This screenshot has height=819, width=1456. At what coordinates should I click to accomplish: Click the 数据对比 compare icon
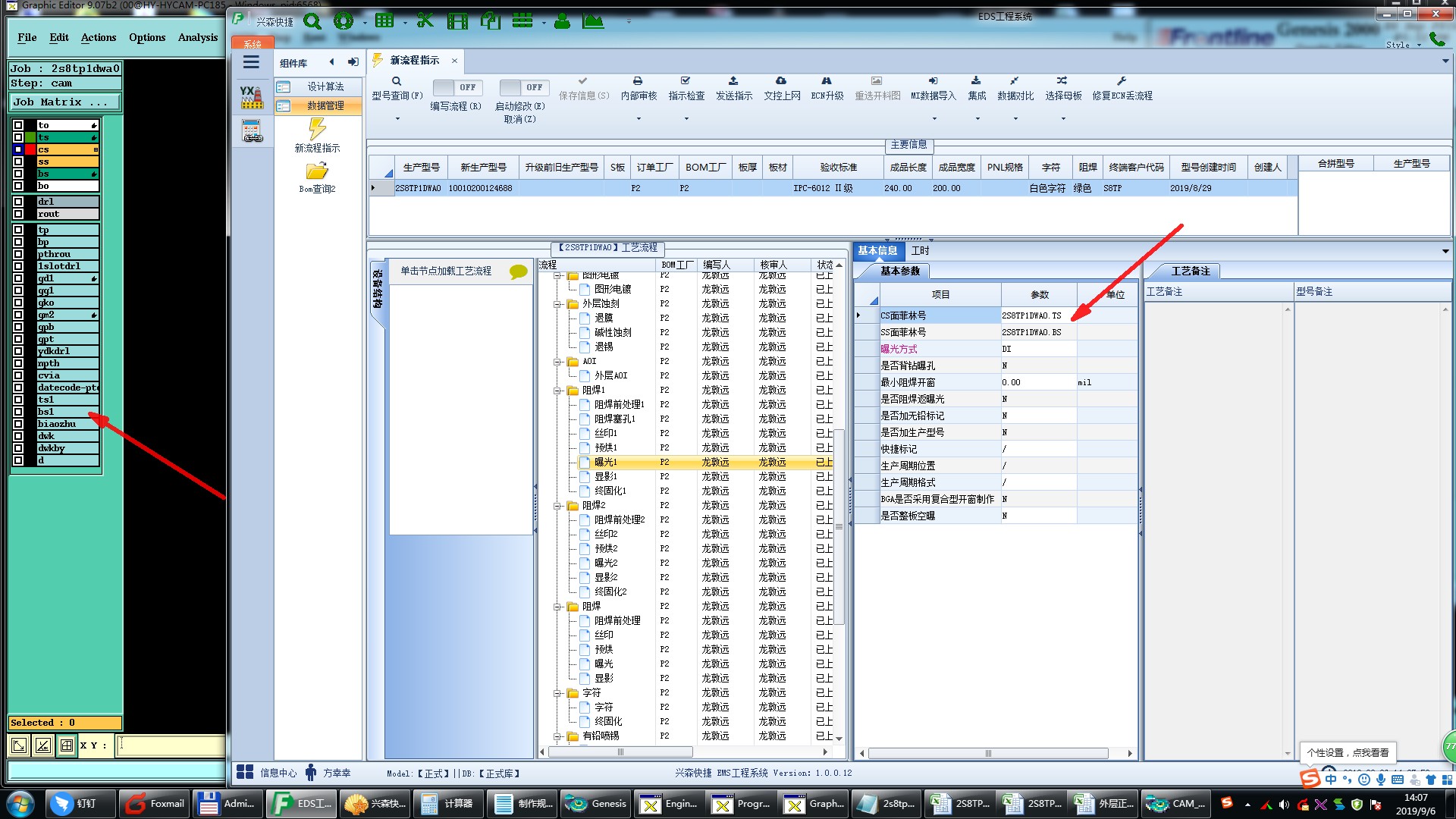[x=1015, y=81]
